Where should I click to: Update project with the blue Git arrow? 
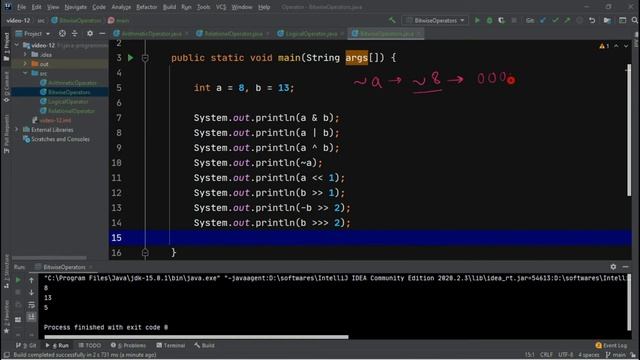pos(542,20)
